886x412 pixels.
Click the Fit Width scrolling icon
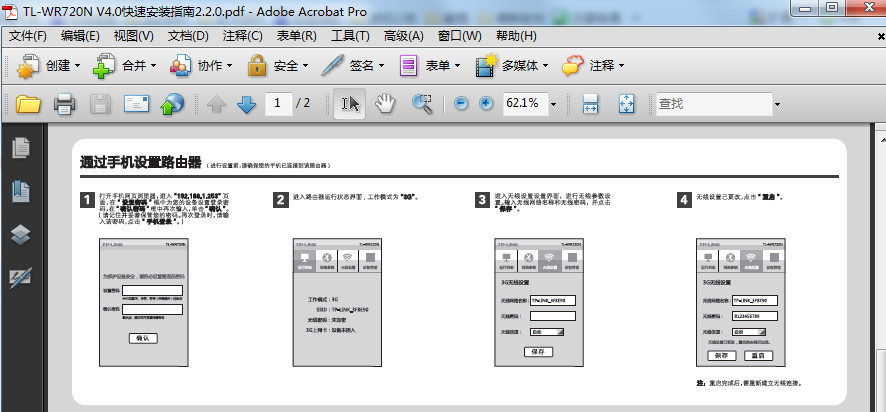[590, 104]
